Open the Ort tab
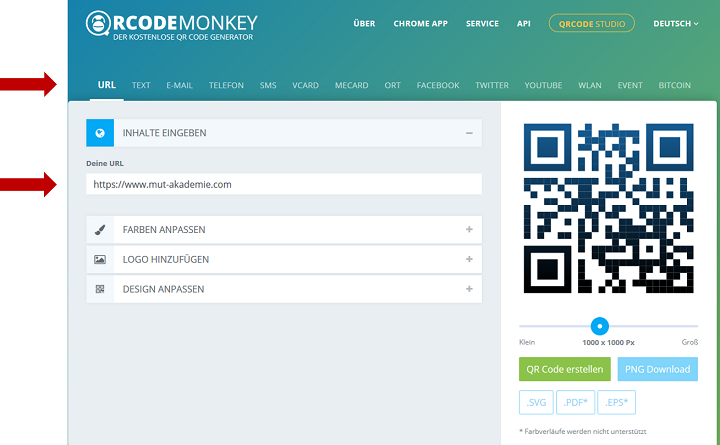Screen dimensions: 720x445 click(393, 85)
